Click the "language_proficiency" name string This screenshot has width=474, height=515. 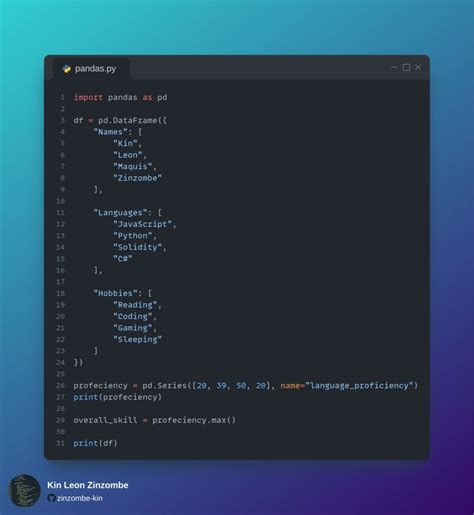359,386
